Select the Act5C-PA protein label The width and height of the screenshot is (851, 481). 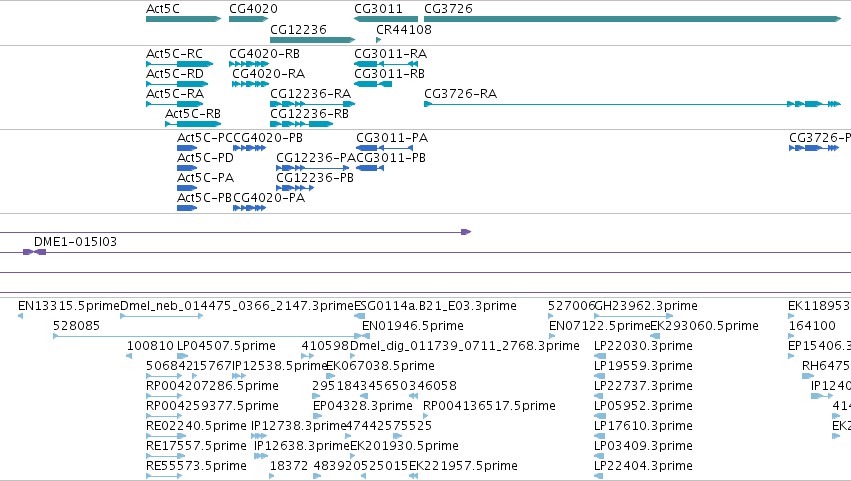point(205,178)
